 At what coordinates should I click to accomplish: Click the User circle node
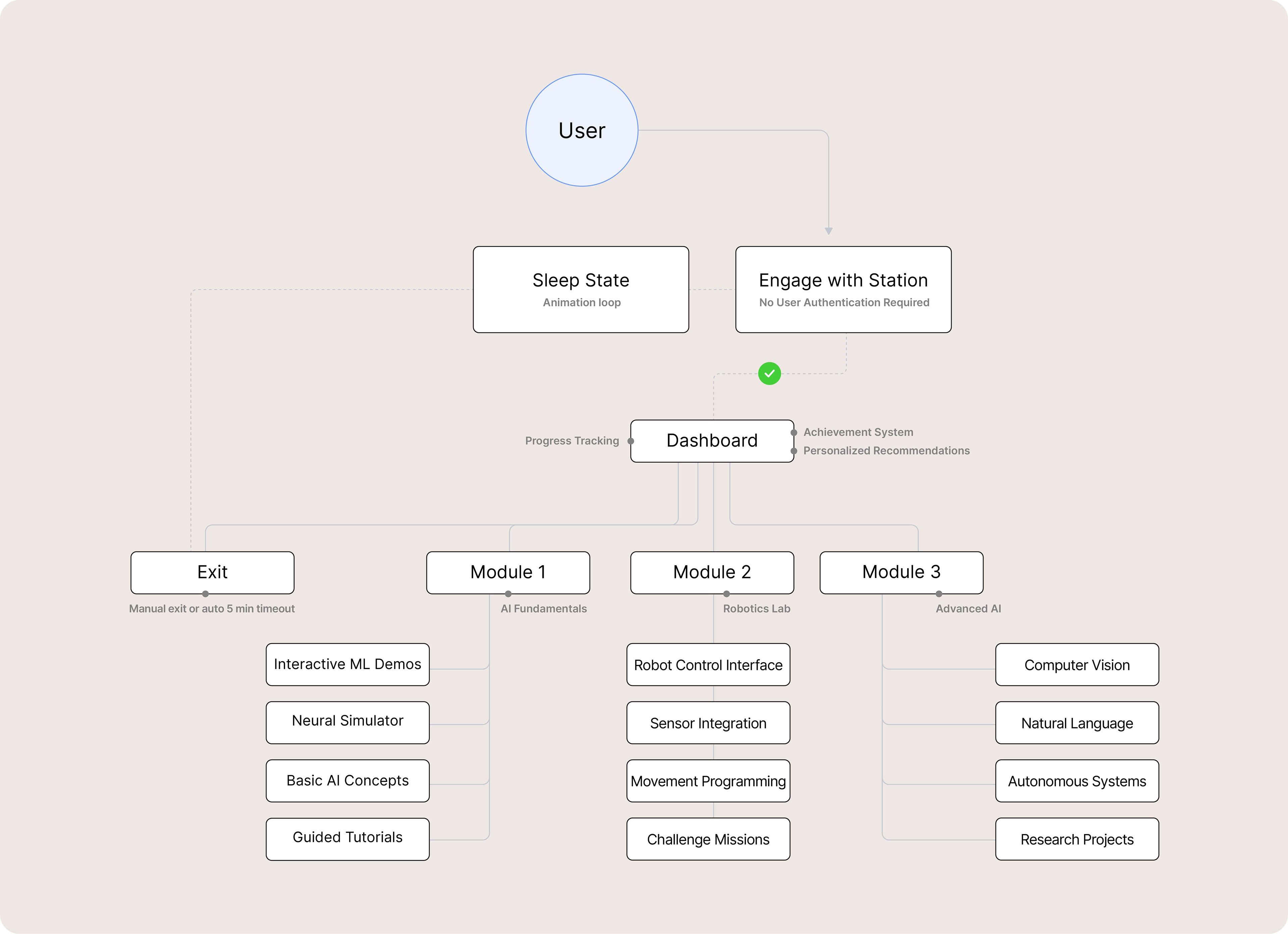[582, 130]
